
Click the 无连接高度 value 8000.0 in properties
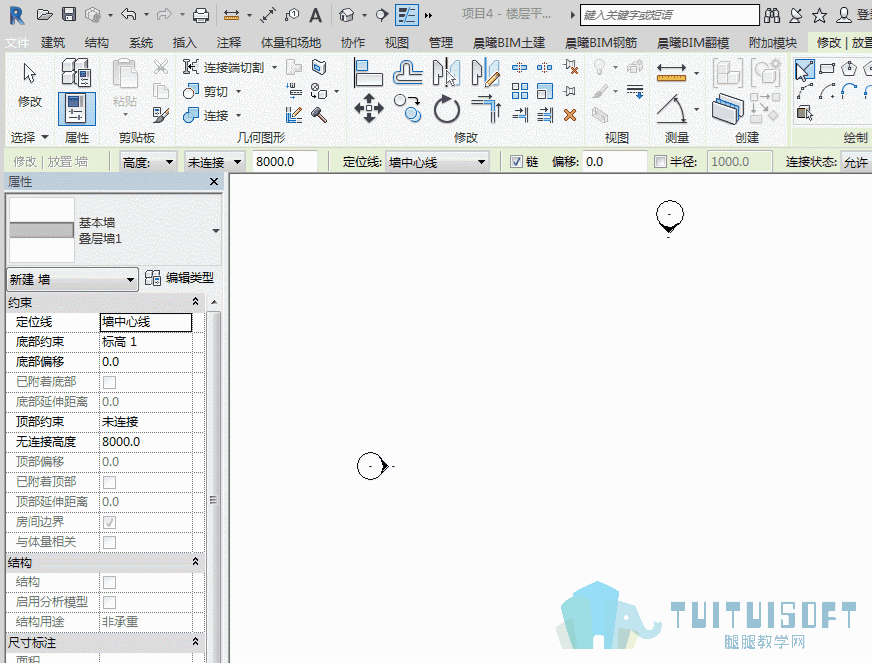tap(146, 442)
